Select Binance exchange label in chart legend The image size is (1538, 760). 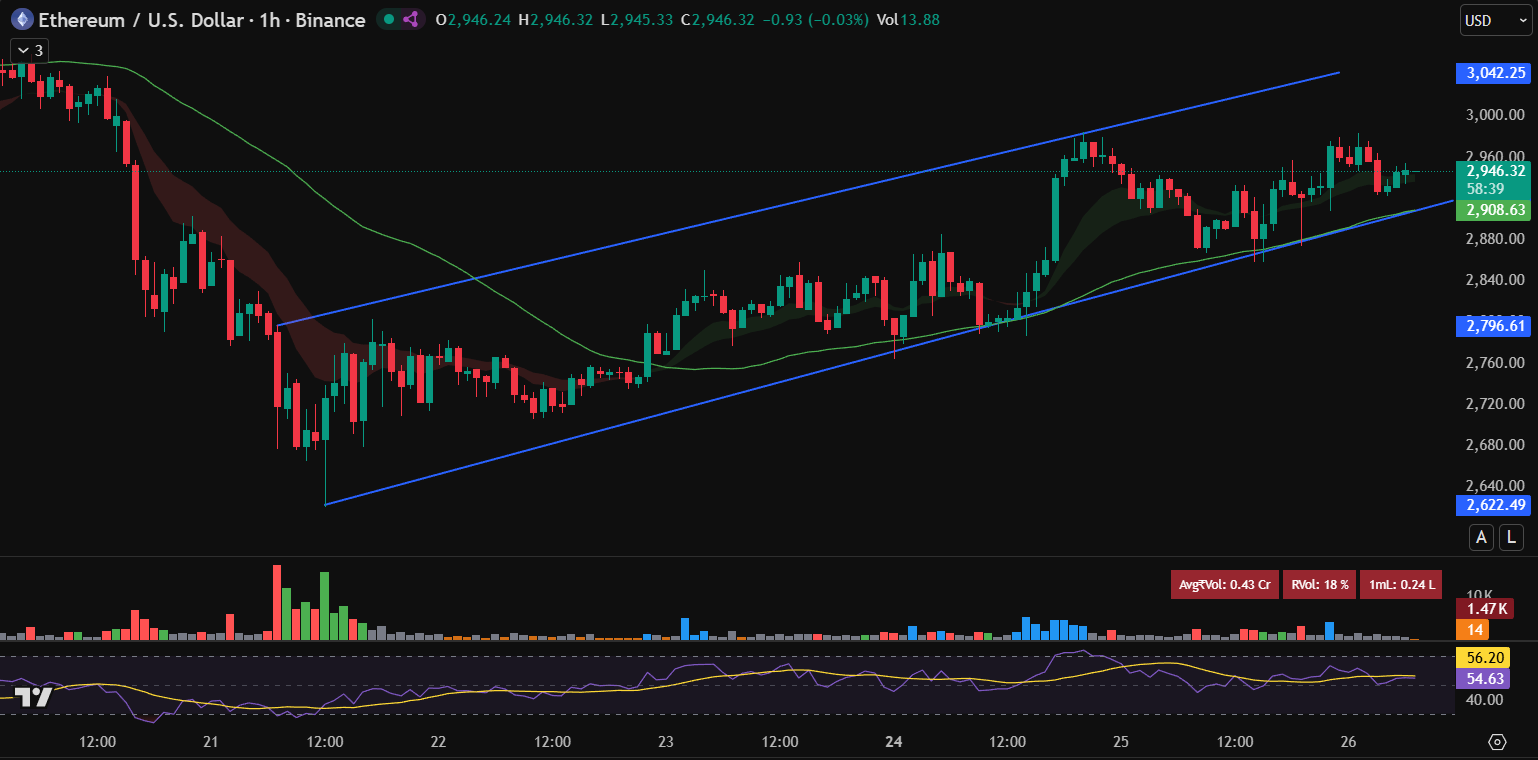click(x=331, y=20)
